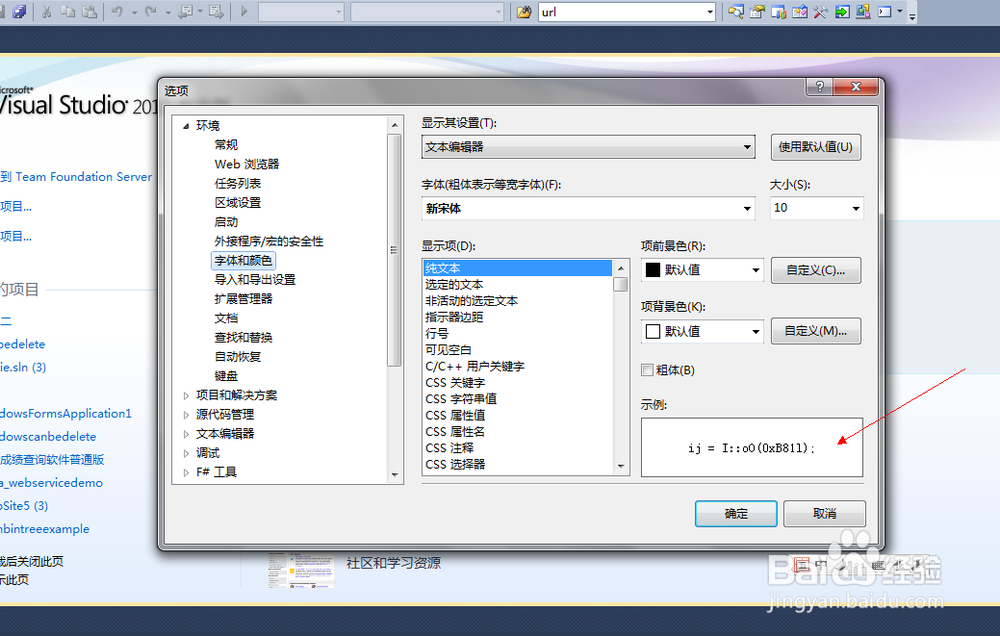Select 导入和导出设置 tree item
This screenshot has width=1000, height=636.
pyautogui.click(x=255, y=279)
